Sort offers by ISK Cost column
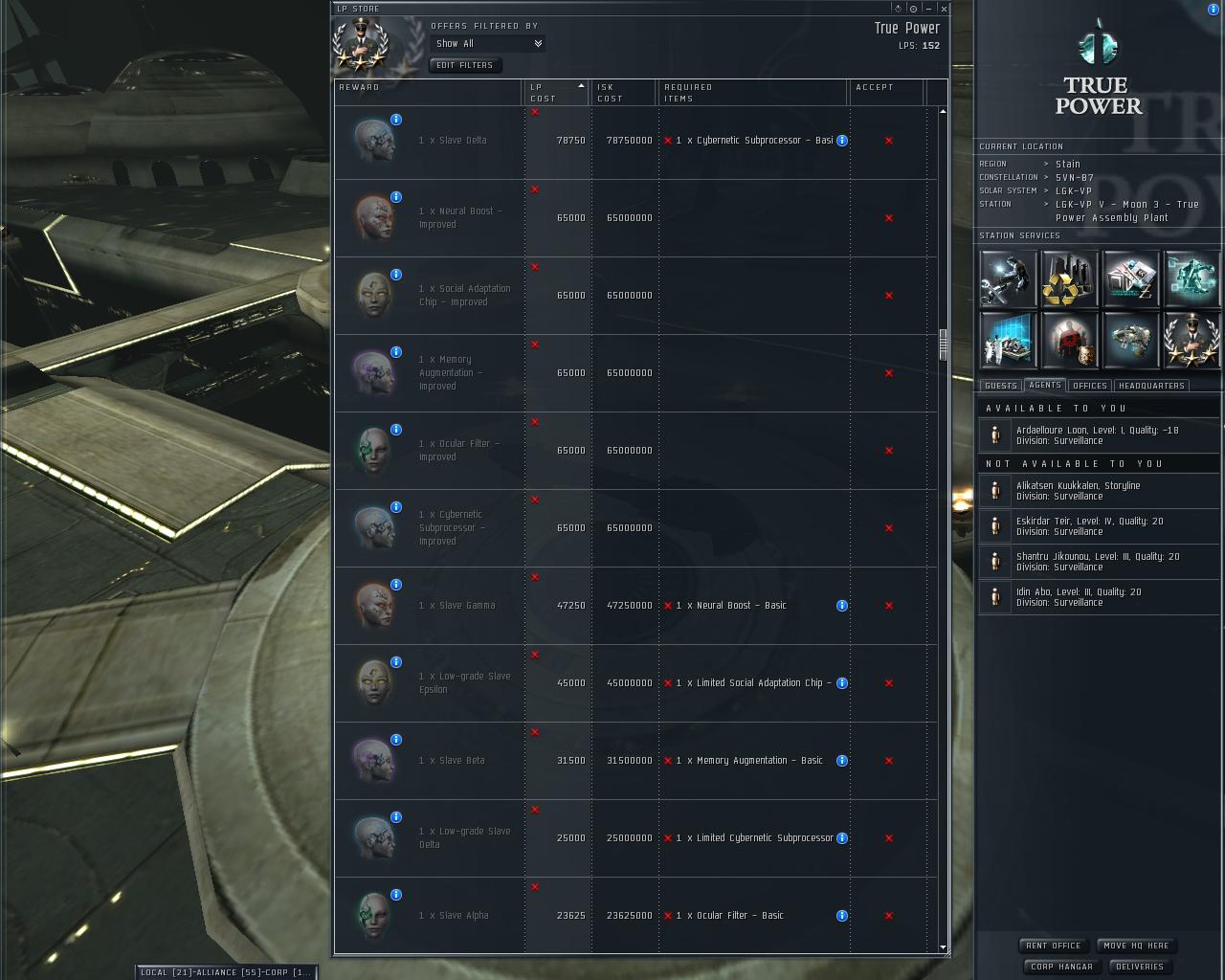Image resolution: width=1225 pixels, height=980 pixels. point(623,93)
